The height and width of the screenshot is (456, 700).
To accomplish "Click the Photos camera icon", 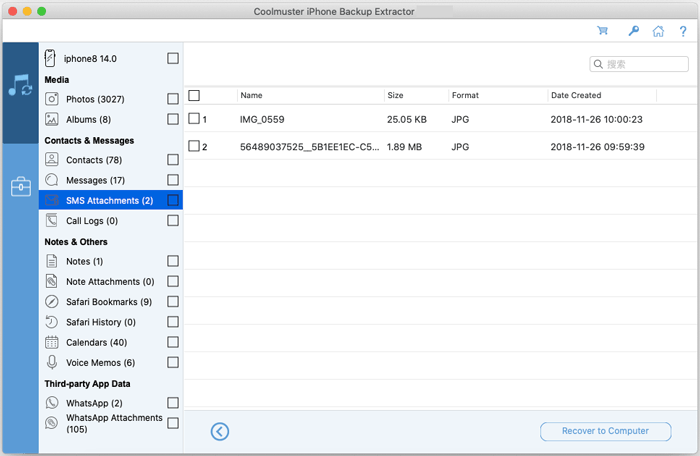I will (x=52, y=99).
